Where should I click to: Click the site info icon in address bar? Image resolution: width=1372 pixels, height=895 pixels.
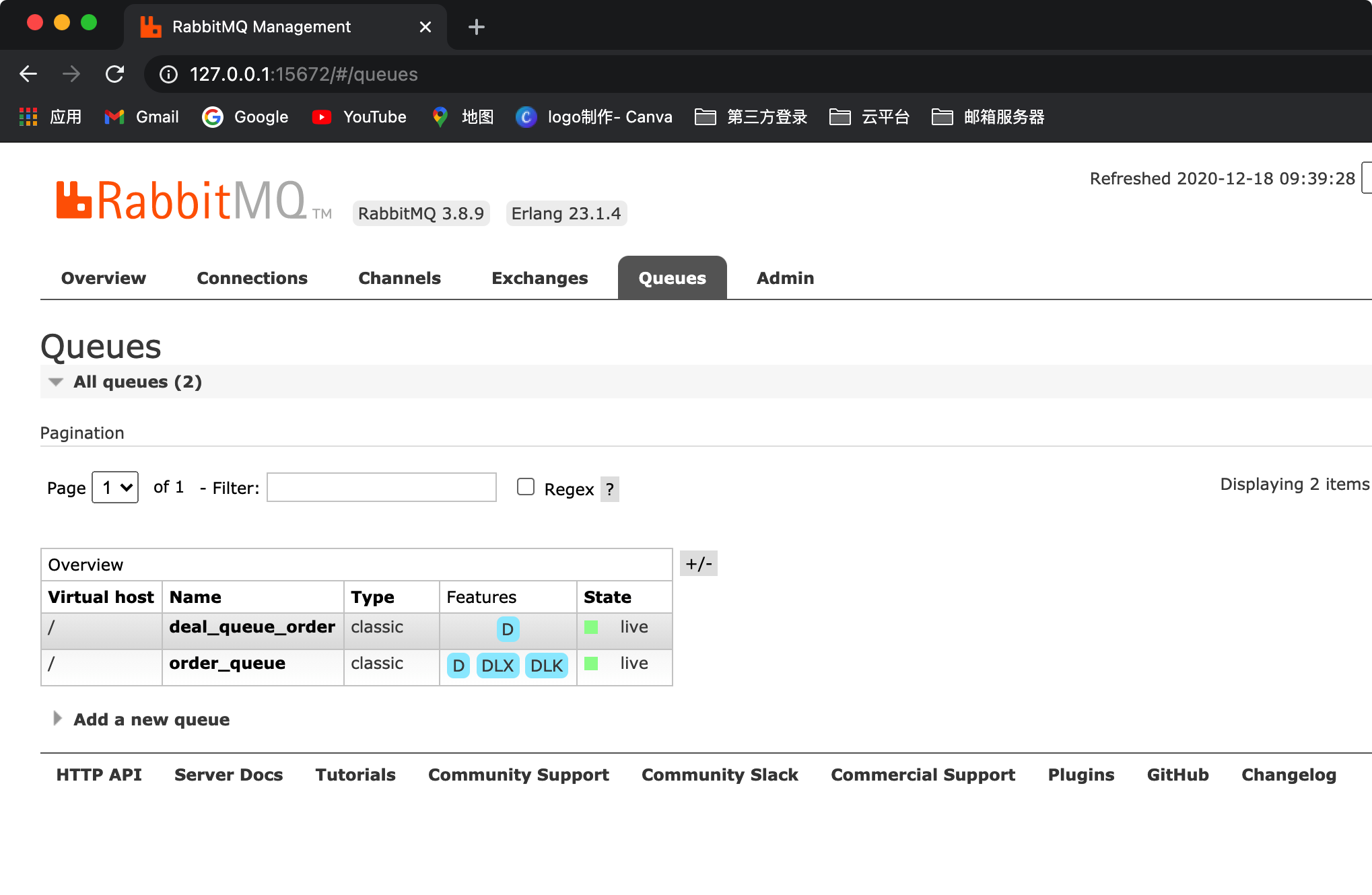point(168,74)
